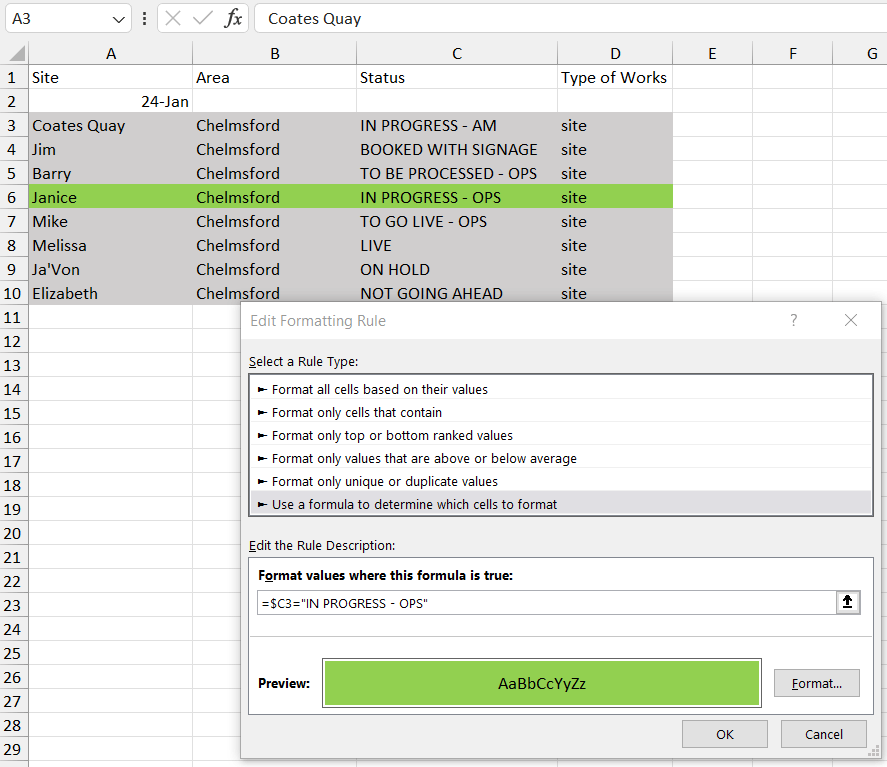Screen dimensions: 887x767
Task: Click the collapse dialog arrow next to the formula field
Action: 849,603
